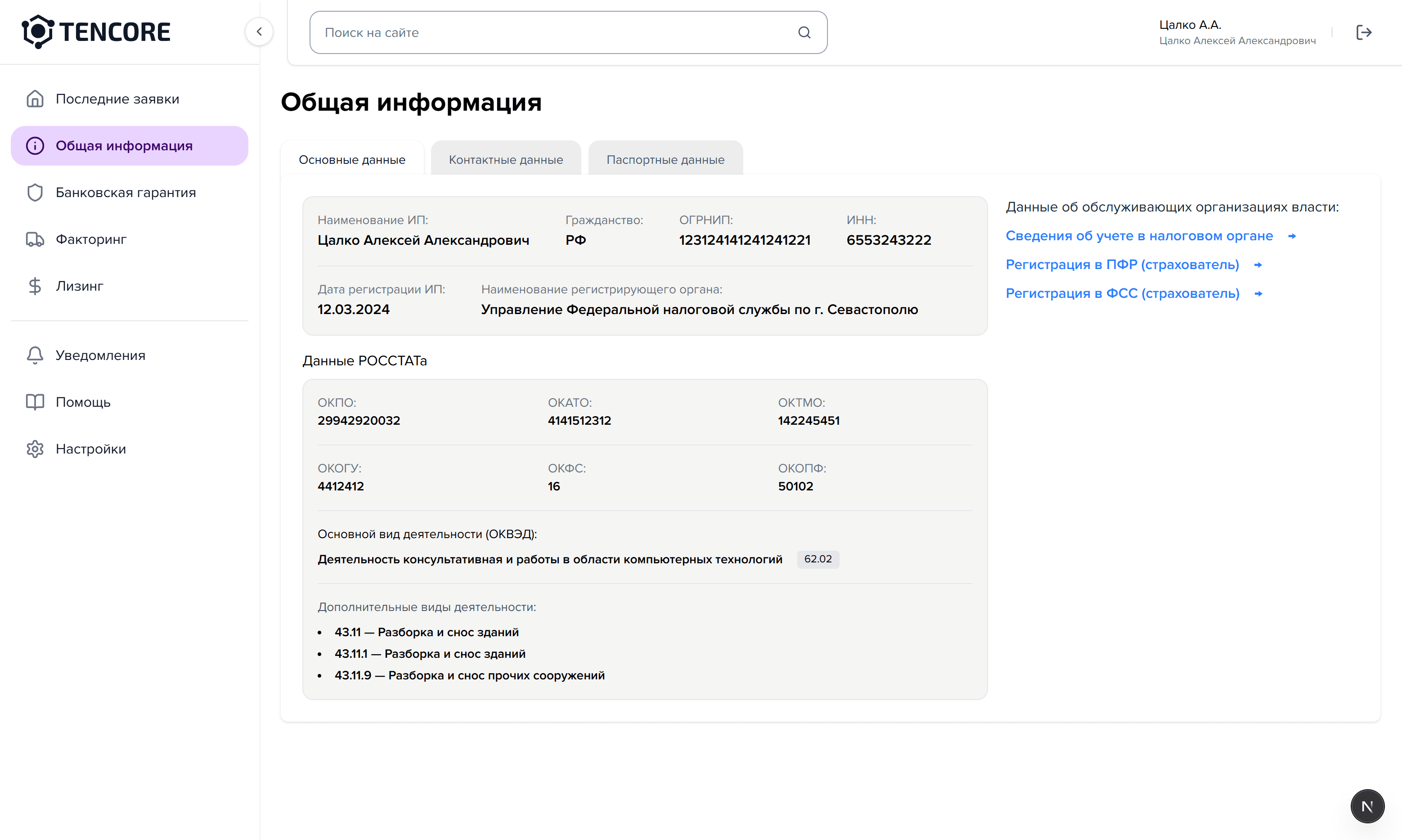Click the TENCORE logo

(x=96, y=31)
